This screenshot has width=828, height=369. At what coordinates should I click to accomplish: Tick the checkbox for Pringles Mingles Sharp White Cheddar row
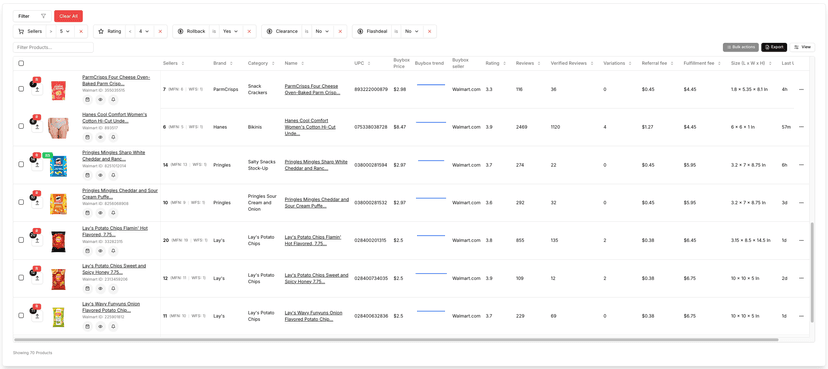[21, 164]
